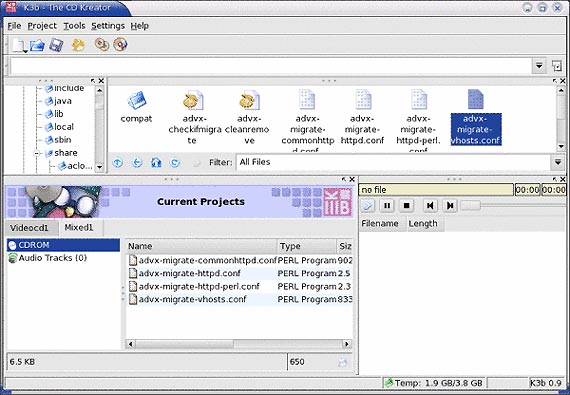Reload the file browser view
Image resolution: width=570 pixels, height=395 pixels.
coord(175,162)
